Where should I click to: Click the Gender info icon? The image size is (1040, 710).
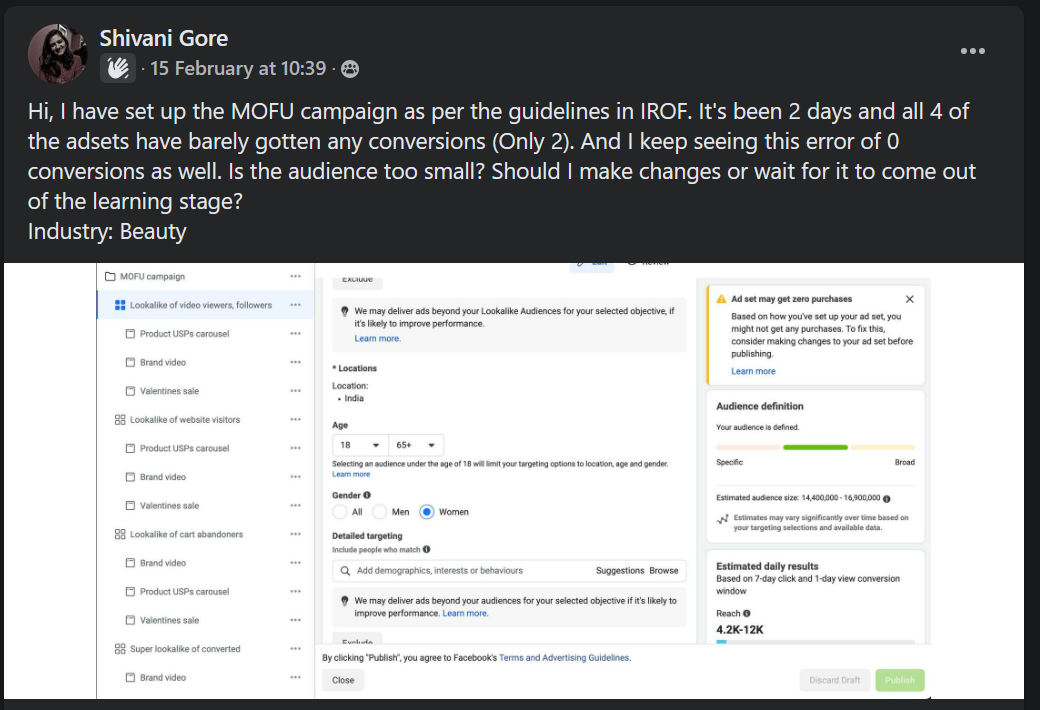pyautogui.click(x=367, y=495)
